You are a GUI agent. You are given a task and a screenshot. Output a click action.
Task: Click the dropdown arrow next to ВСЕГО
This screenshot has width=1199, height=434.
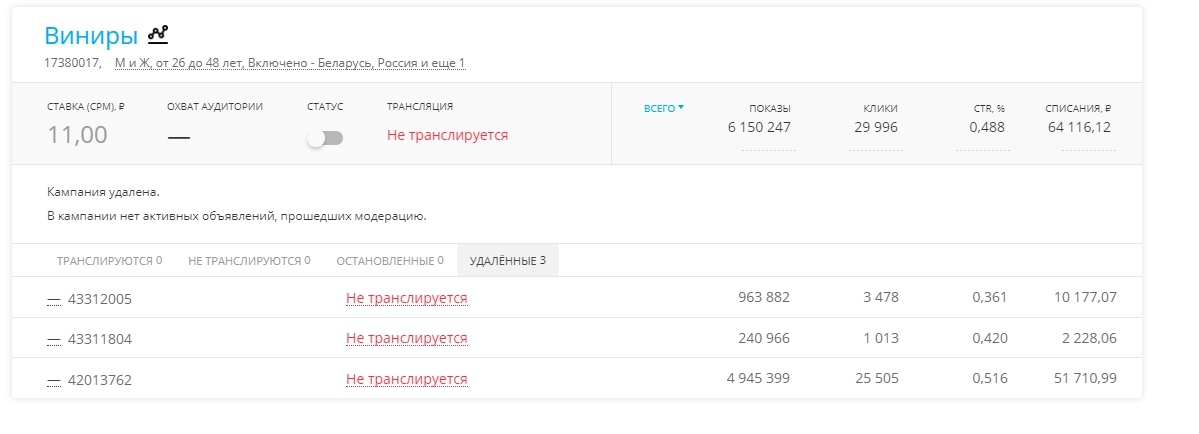point(681,108)
